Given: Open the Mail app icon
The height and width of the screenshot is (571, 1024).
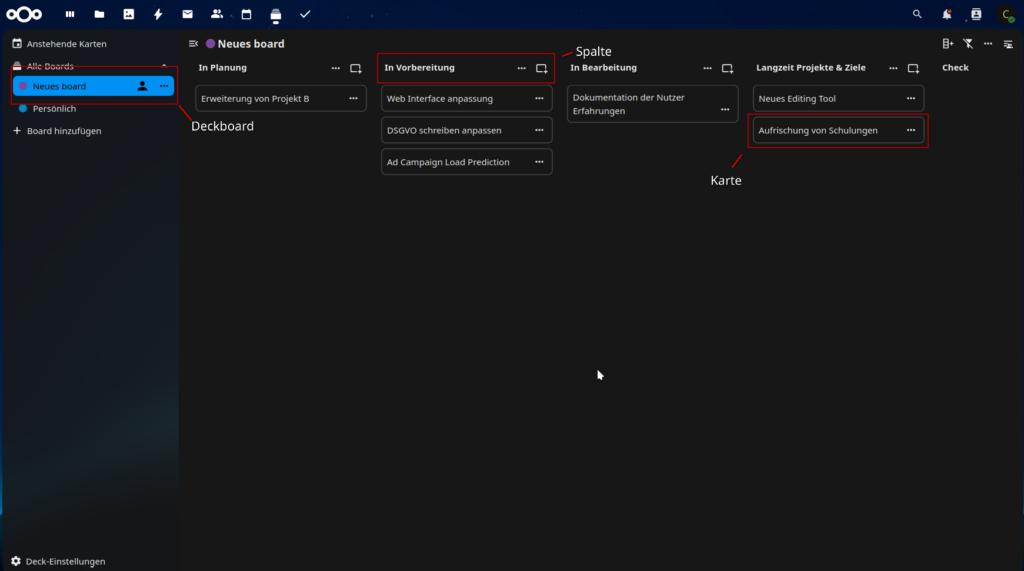Looking at the screenshot, I should 187,14.
